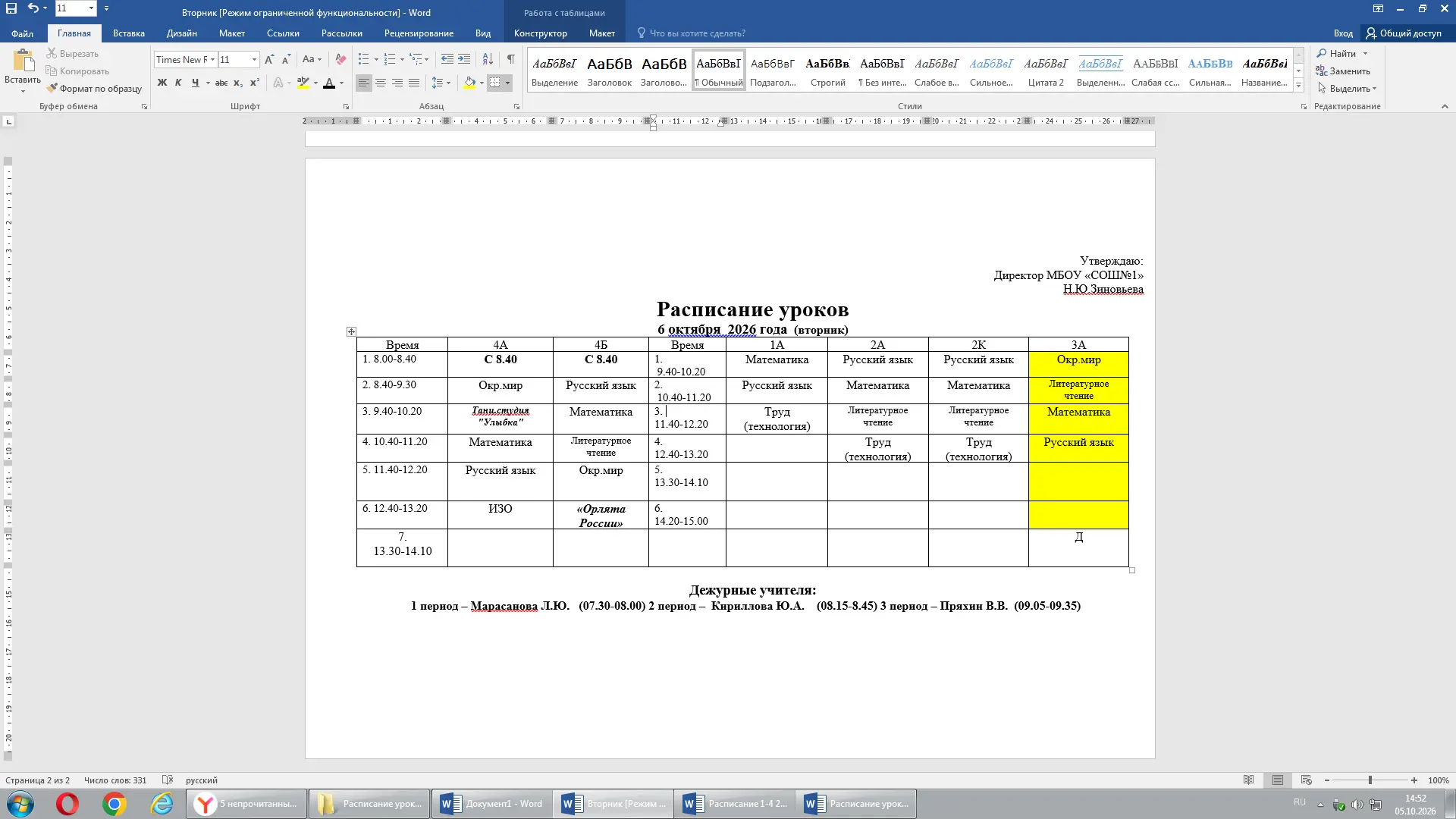Open the font size dropdown in ribbon
Screen dimensions: 1456x819
(x=254, y=59)
